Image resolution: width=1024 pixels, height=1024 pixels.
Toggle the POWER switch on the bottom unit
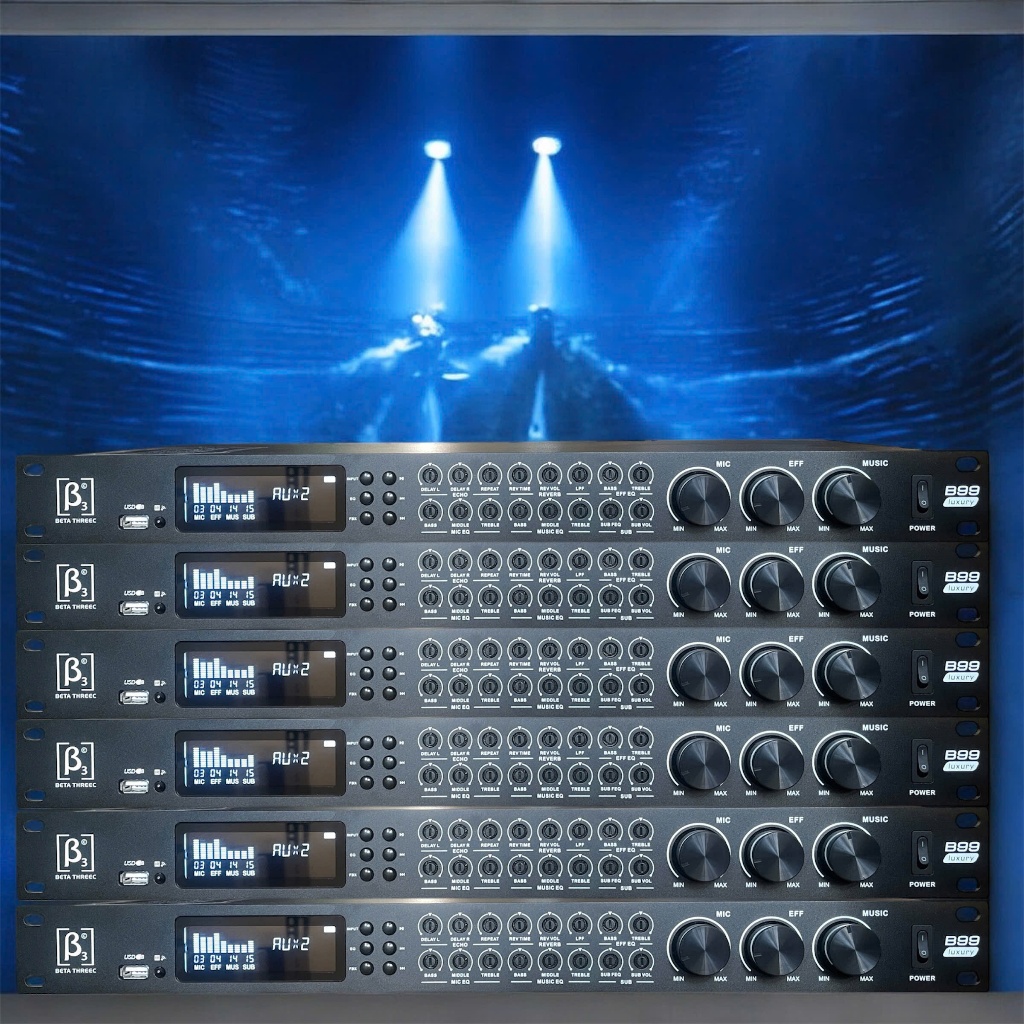tap(922, 945)
